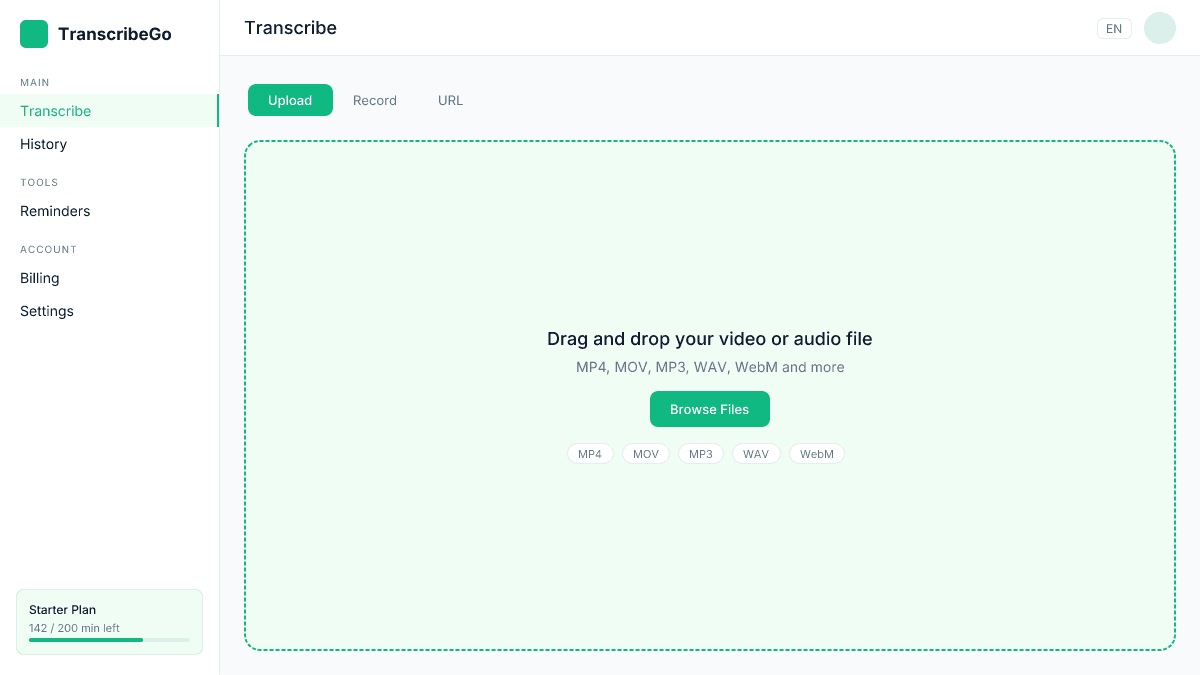Open the History page
1200x675 pixels.
pyautogui.click(x=43, y=144)
